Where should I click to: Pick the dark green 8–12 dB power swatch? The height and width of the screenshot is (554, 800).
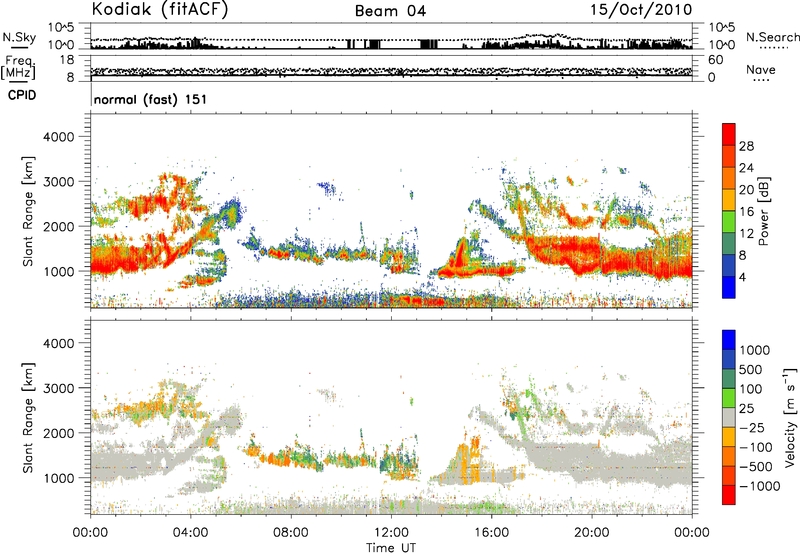(x=729, y=244)
